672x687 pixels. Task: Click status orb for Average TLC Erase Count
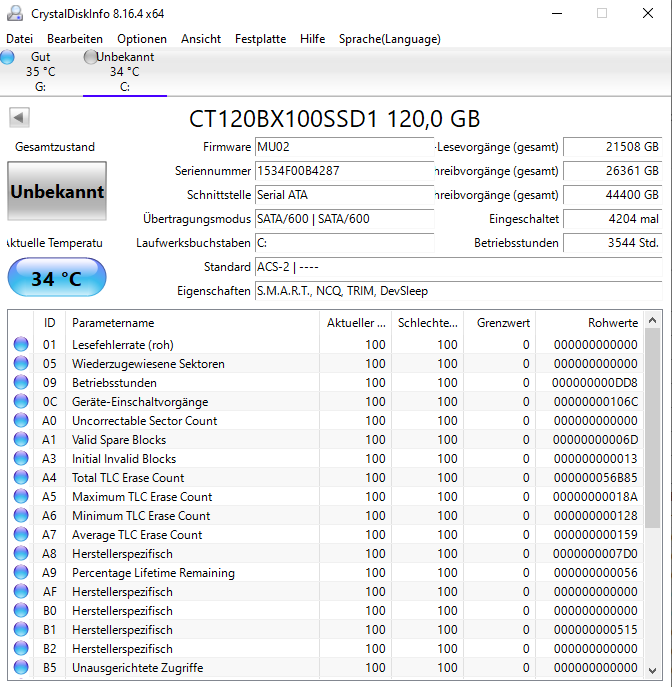[x=21, y=535]
